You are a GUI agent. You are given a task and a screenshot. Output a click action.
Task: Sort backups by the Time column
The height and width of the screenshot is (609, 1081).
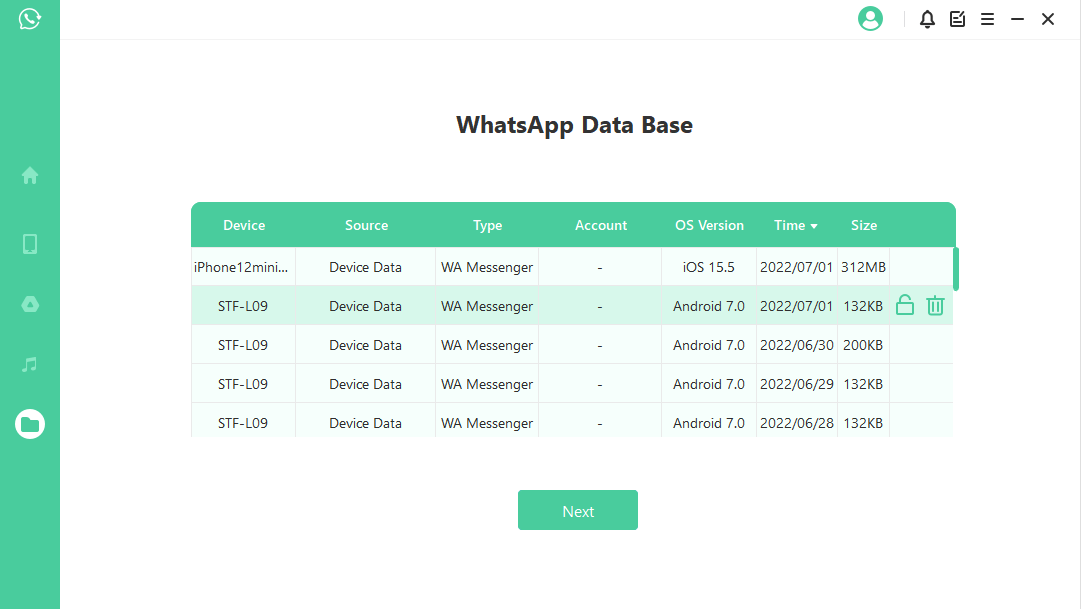pyautogui.click(x=795, y=226)
